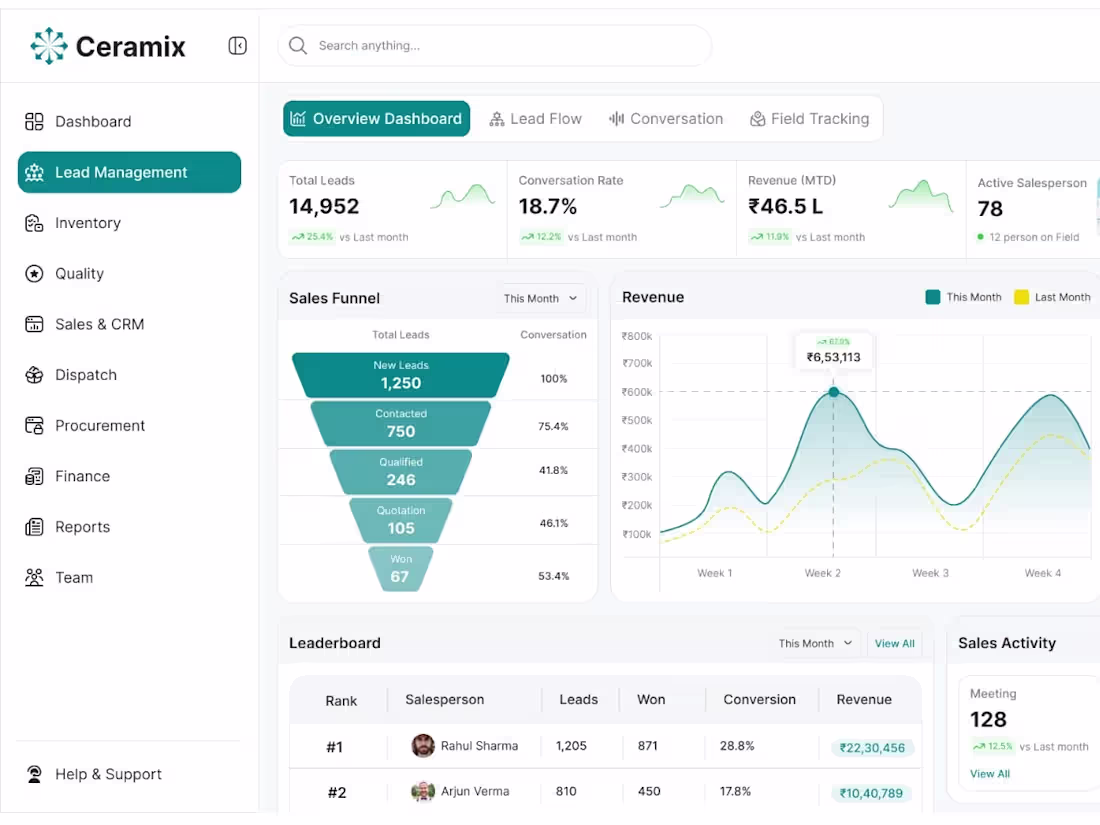Open the Sales Funnel This Month dropdown
1100x825 pixels.
click(x=540, y=298)
